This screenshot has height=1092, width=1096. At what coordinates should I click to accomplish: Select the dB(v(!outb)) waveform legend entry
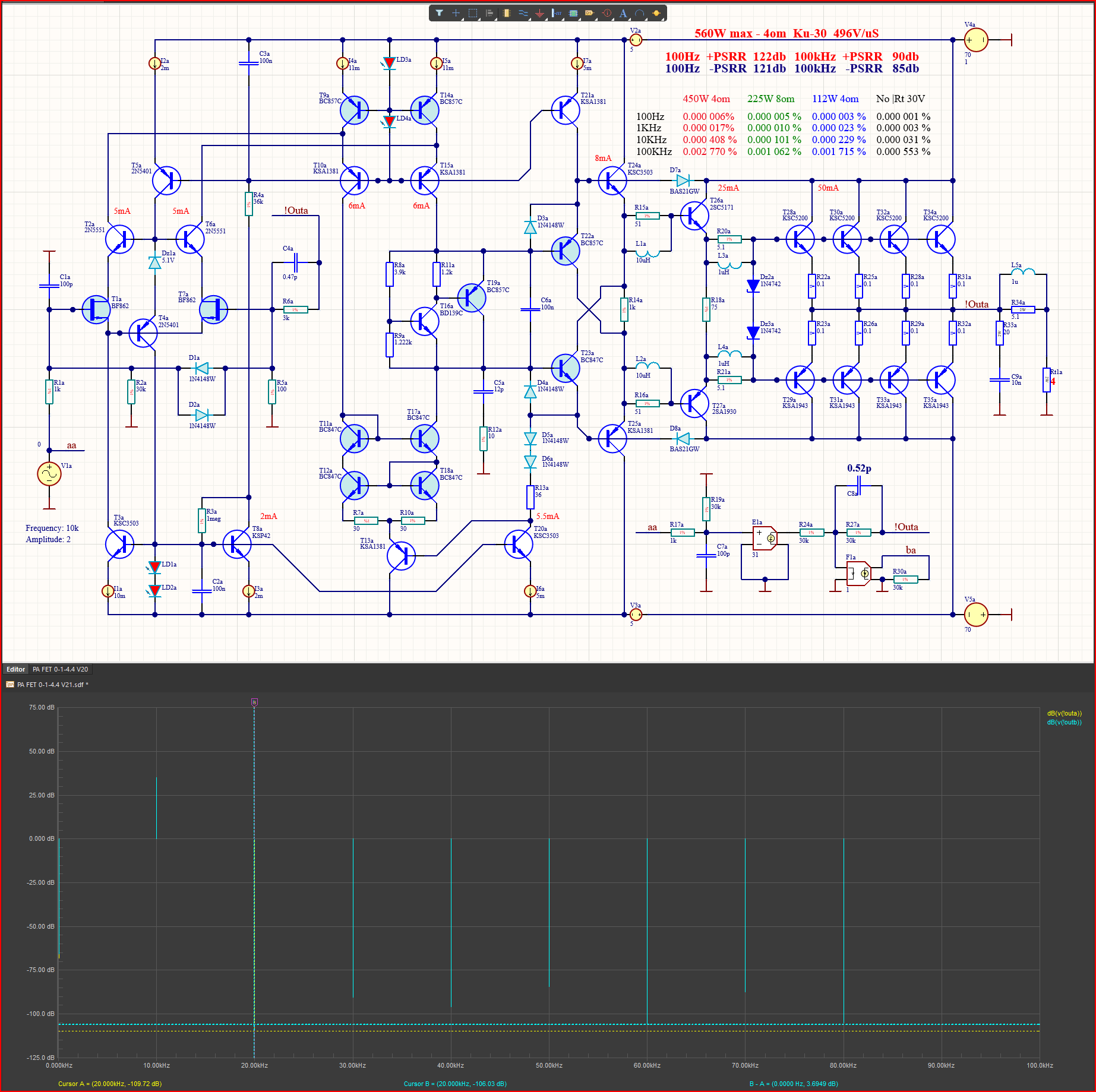[1064, 722]
